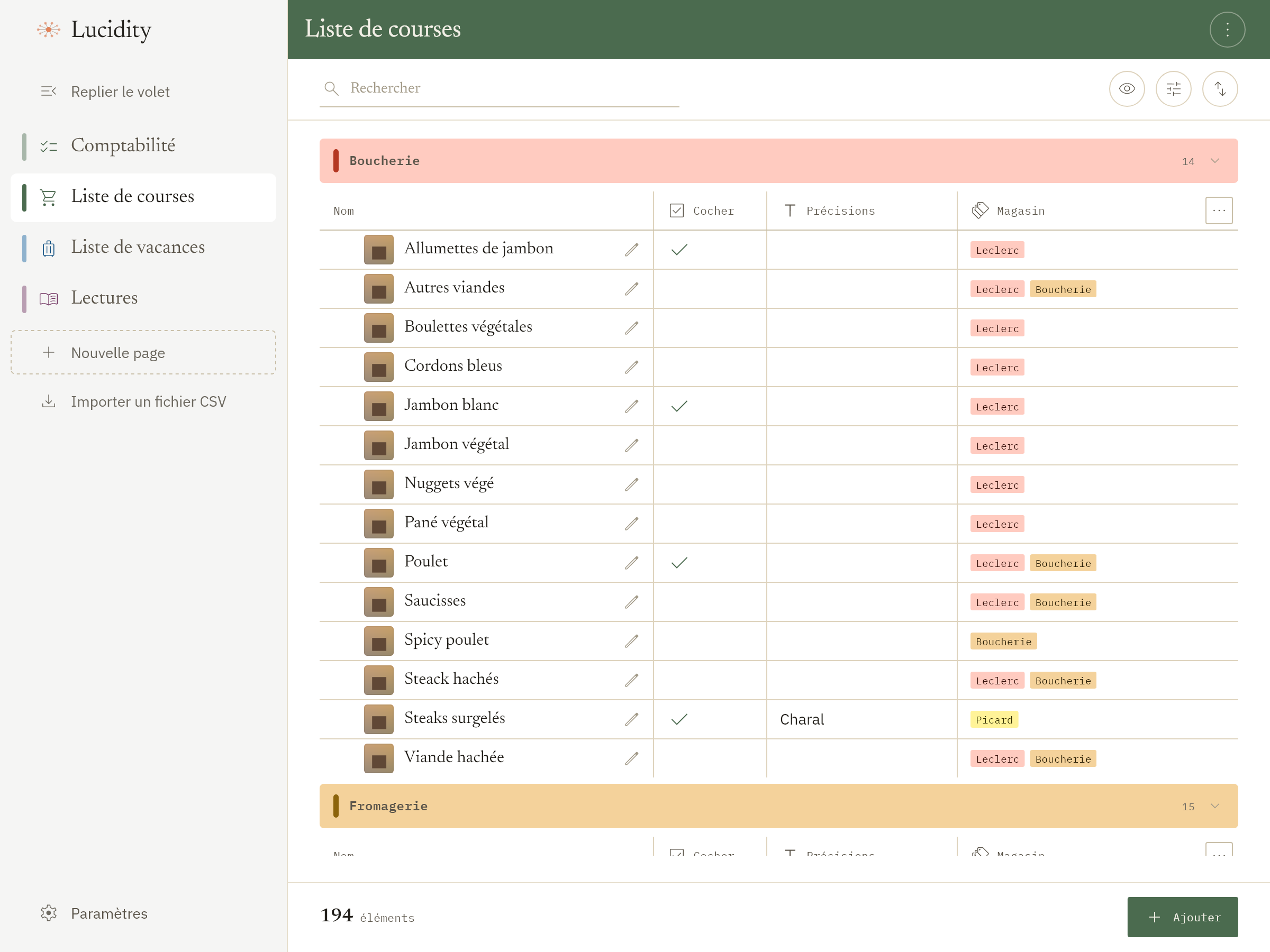Edit Allumettes de jambon with pencil icon
This screenshot has height=952, width=1270.
631,250
